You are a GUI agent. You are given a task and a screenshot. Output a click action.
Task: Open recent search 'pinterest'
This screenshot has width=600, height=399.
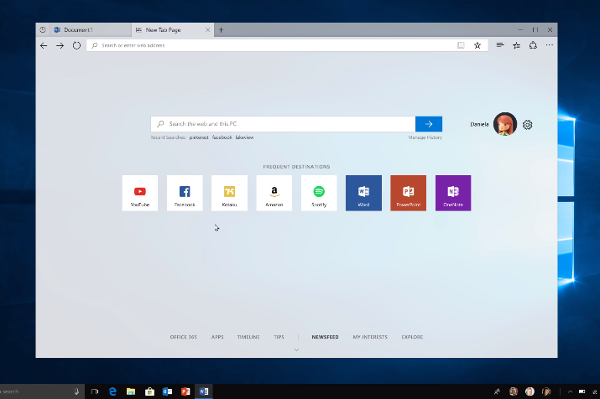point(199,137)
